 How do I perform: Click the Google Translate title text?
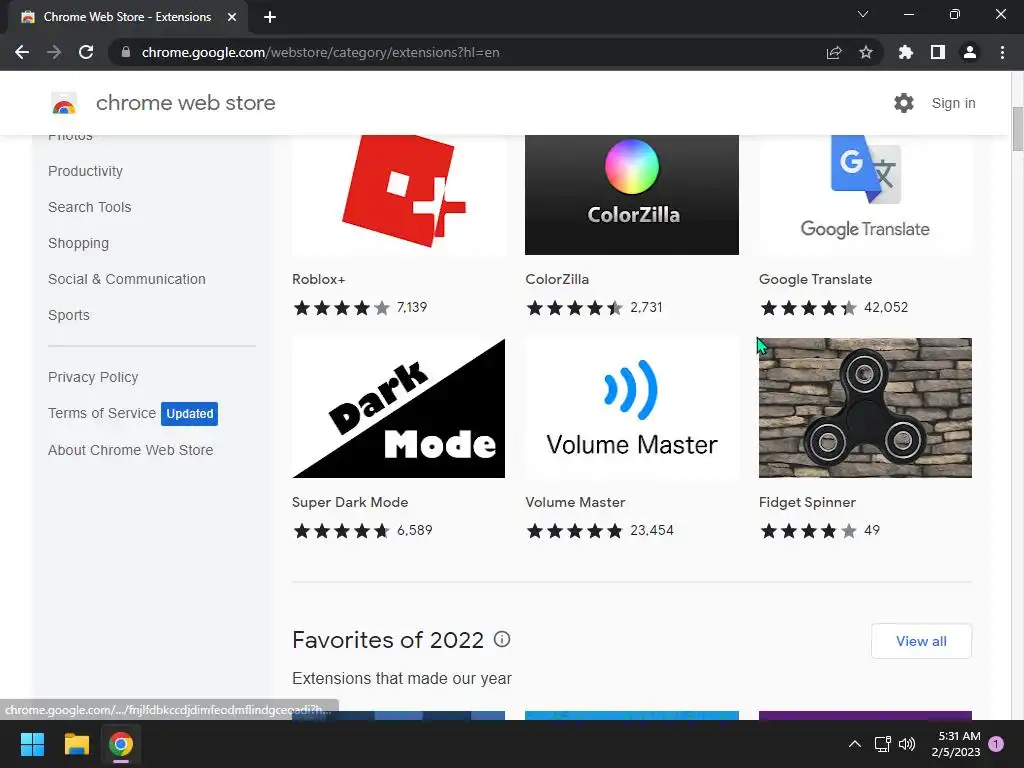point(815,279)
